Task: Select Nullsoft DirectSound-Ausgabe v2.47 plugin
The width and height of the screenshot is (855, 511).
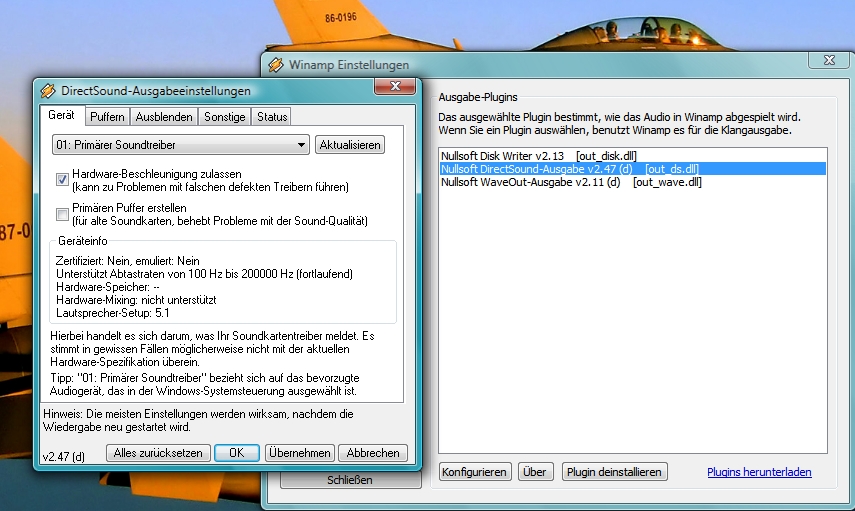Action: click(x=633, y=169)
